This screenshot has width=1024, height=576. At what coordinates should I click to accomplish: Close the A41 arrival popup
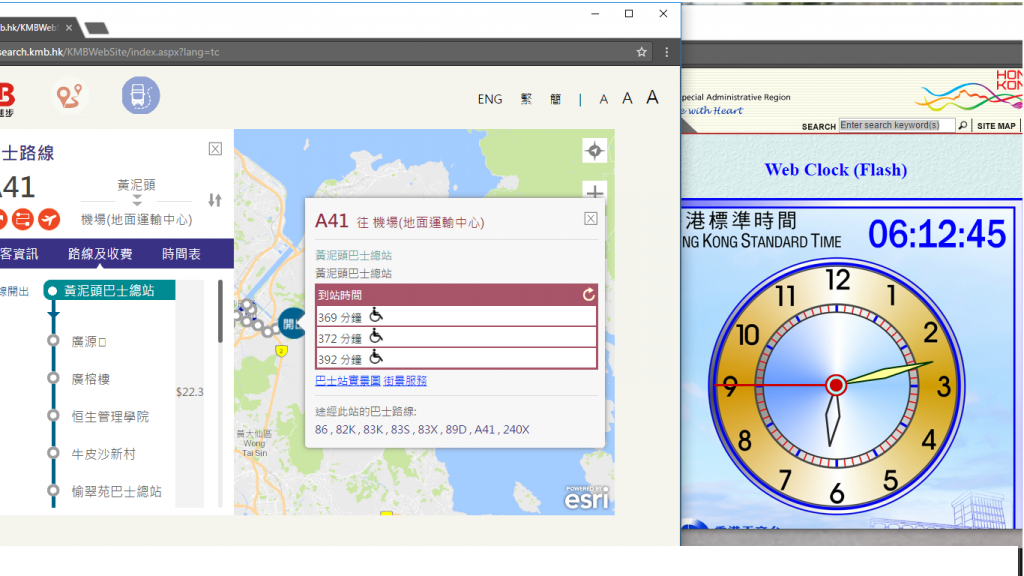pyautogui.click(x=590, y=219)
